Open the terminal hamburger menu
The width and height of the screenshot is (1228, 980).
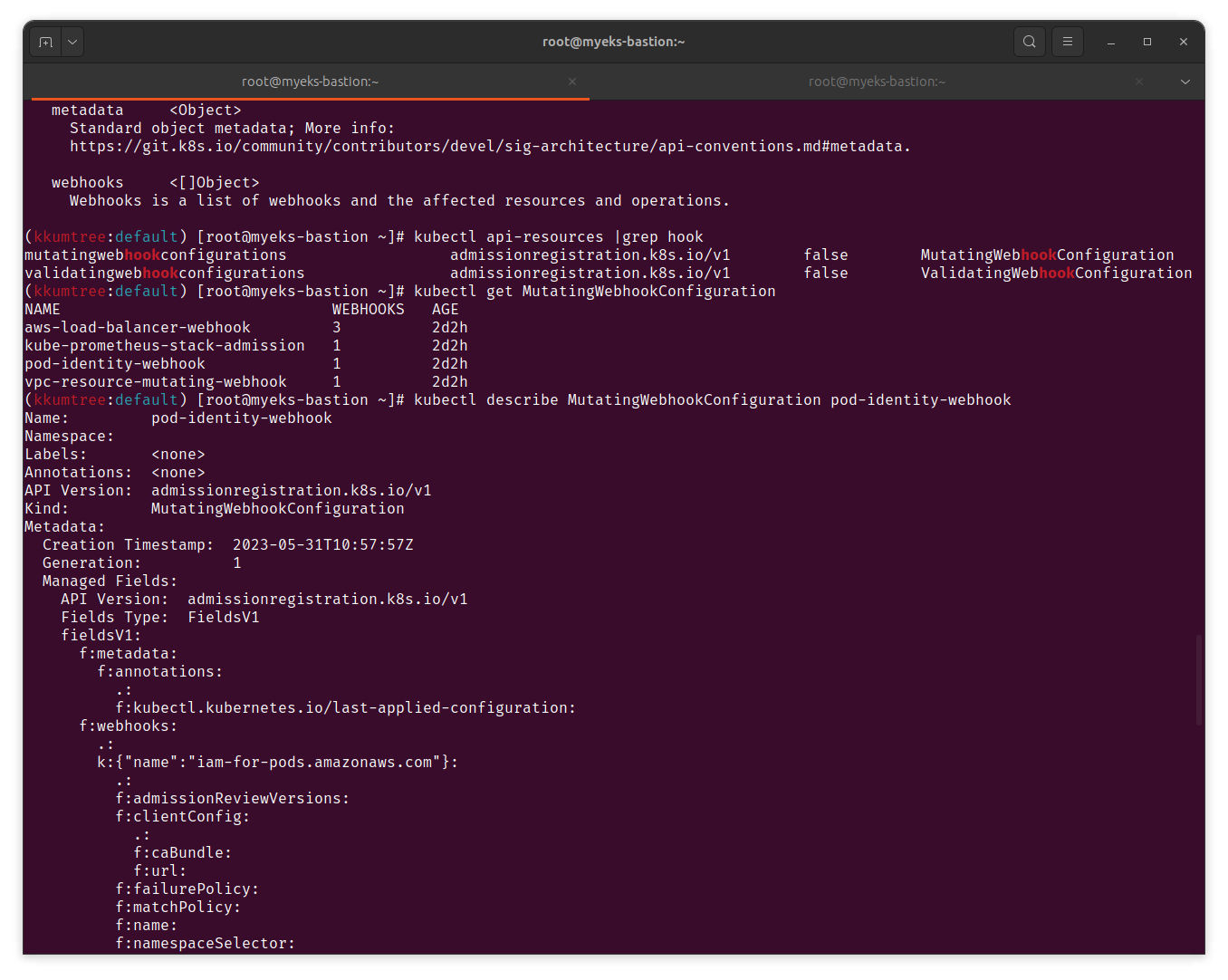[x=1068, y=42]
